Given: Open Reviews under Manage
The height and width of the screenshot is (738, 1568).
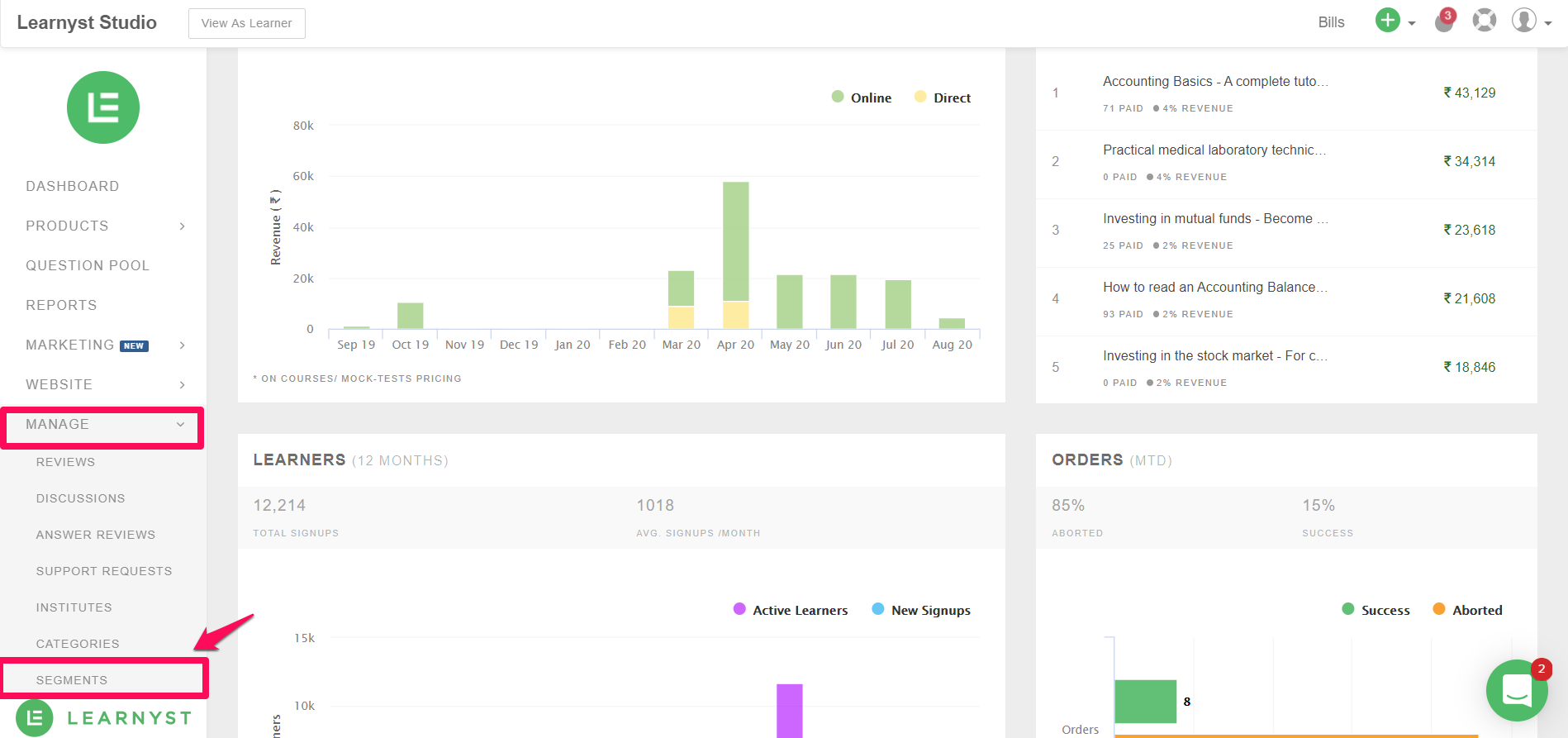Looking at the screenshot, I should (x=65, y=462).
